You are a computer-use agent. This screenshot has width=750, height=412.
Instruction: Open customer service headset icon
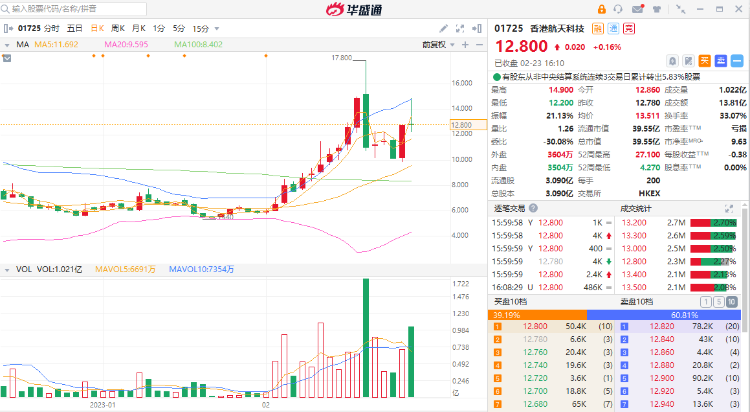(618, 9)
